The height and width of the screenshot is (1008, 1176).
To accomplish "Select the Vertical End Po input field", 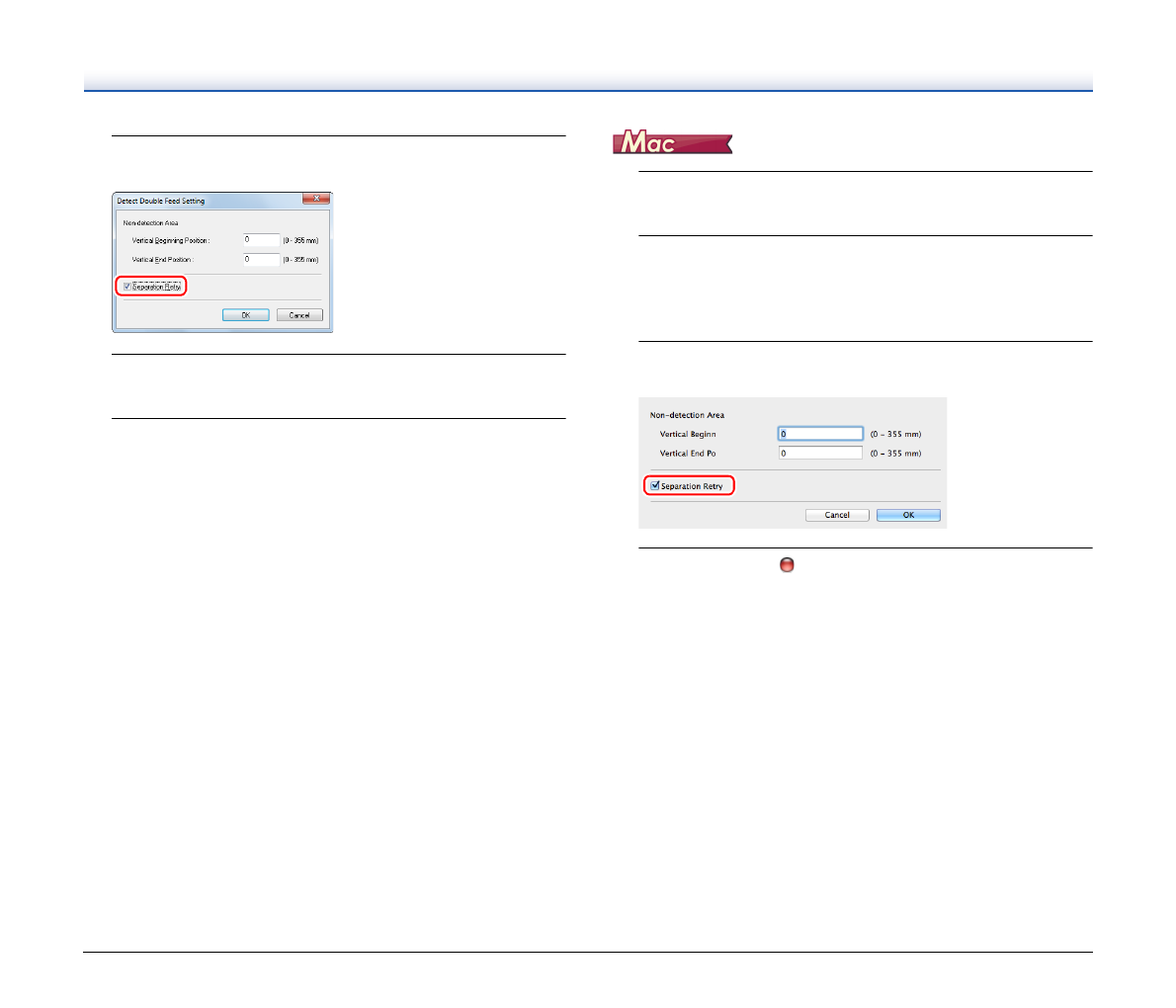I will pyautogui.click(x=820, y=454).
